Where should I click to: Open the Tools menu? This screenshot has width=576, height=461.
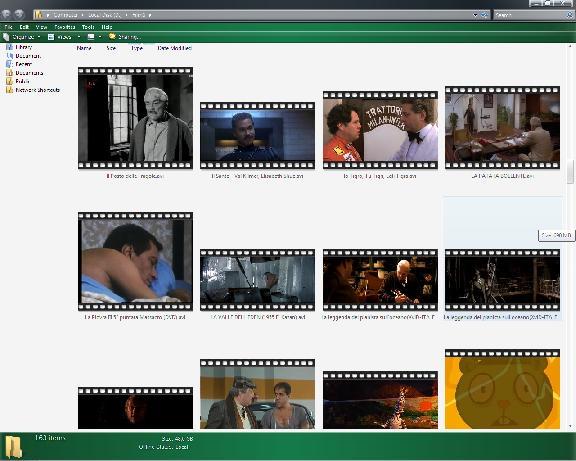pos(88,27)
